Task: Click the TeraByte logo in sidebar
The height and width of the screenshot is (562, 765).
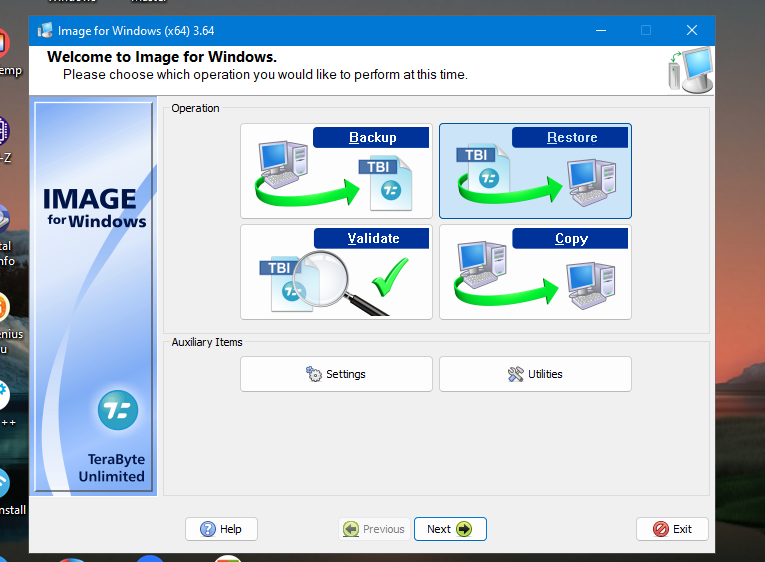Action: pos(118,410)
